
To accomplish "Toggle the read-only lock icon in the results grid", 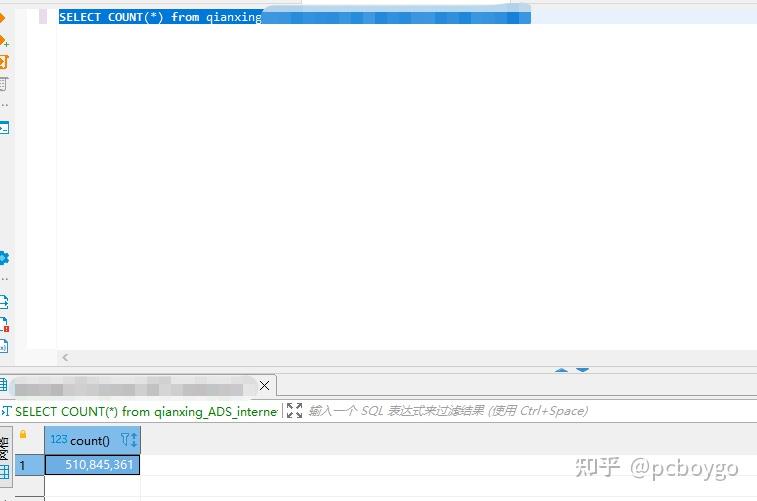I will (x=23, y=434).
